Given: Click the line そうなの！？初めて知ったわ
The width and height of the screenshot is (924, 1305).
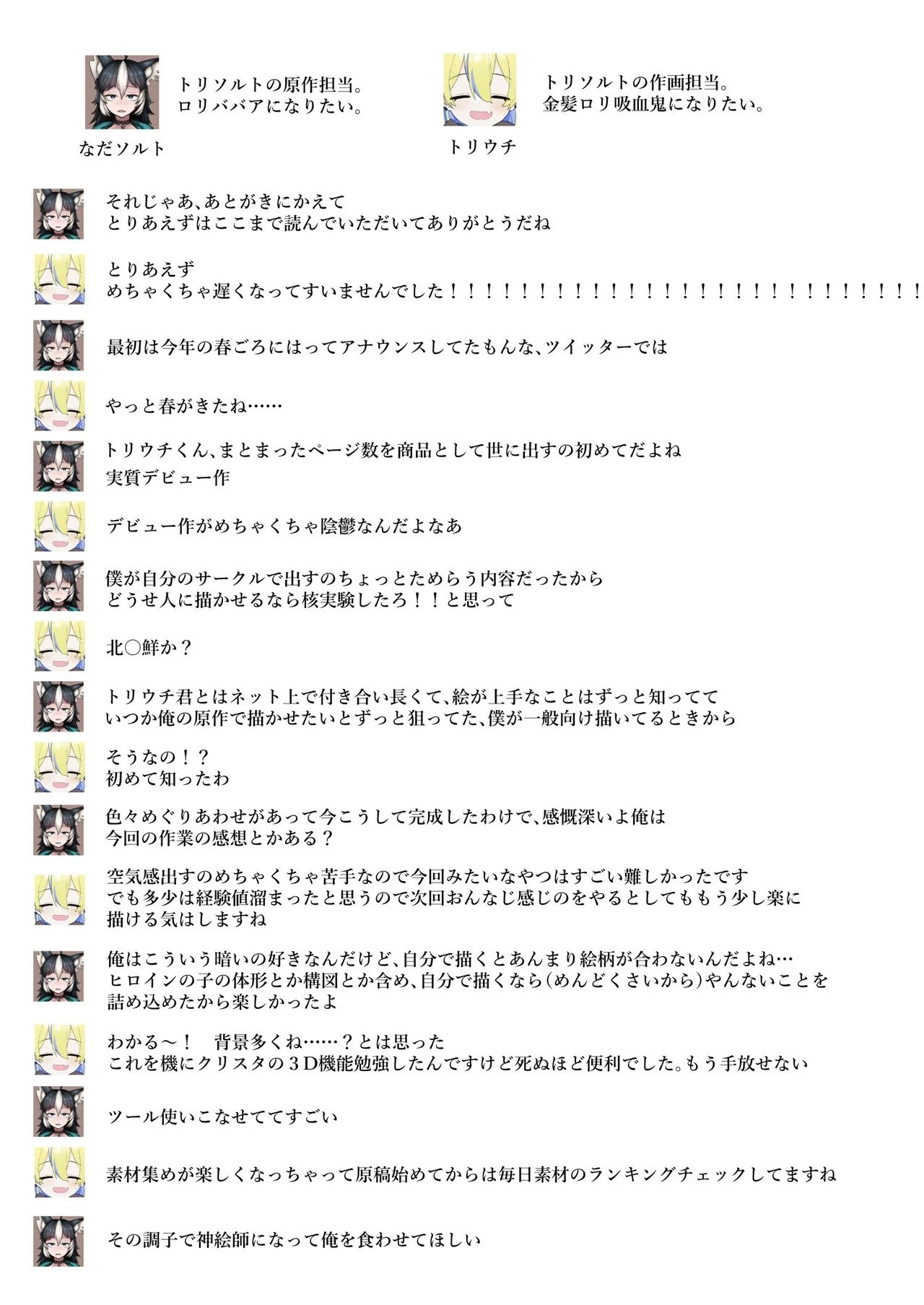Looking at the screenshot, I should (x=168, y=768).
